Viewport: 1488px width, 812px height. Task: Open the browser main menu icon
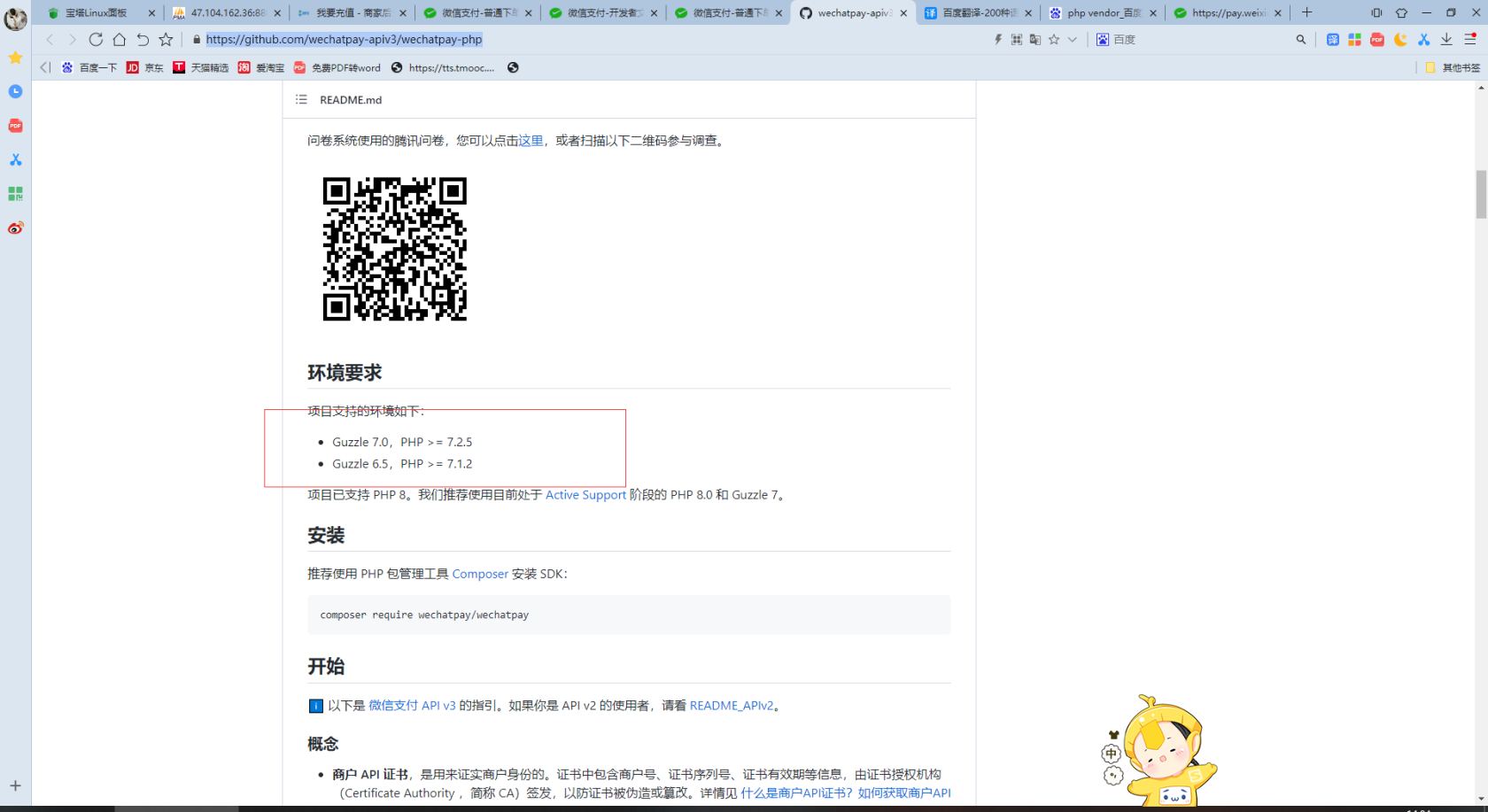[1470, 39]
